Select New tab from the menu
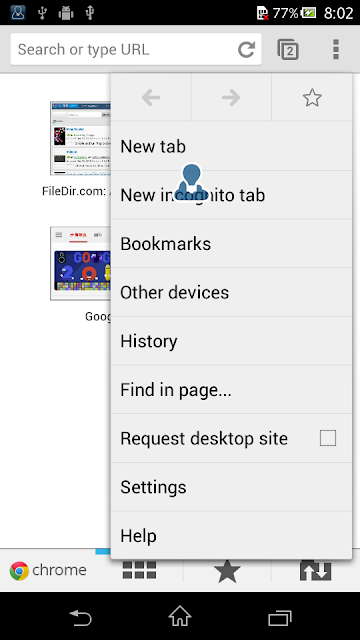Image resolution: width=360 pixels, height=640 pixels. pos(231,146)
